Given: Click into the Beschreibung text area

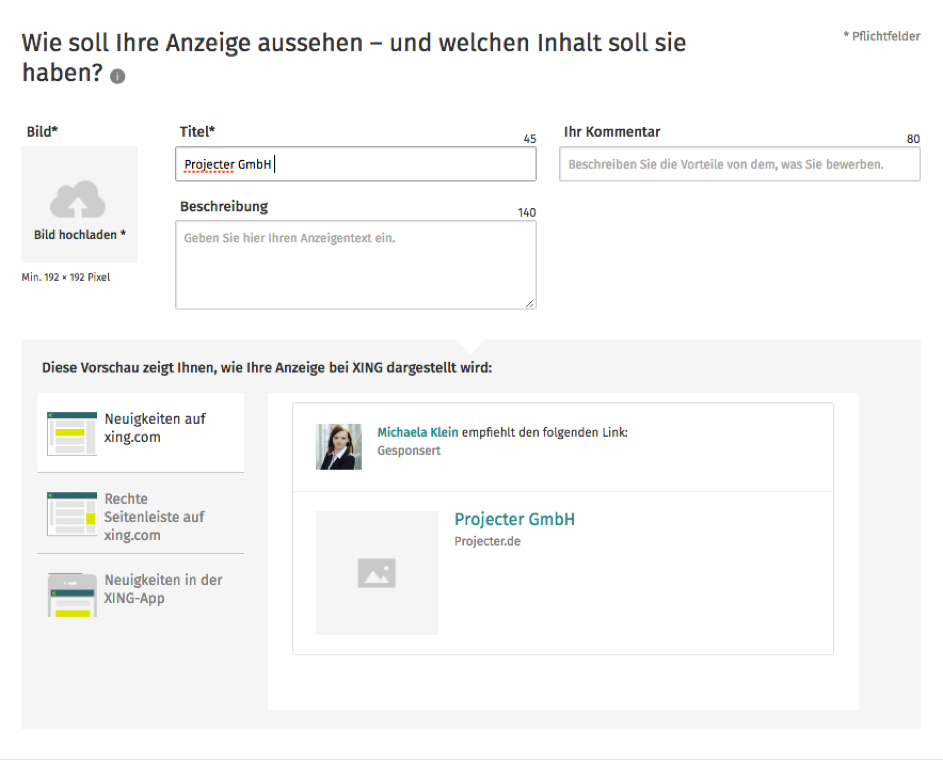Looking at the screenshot, I should (355, 265).
